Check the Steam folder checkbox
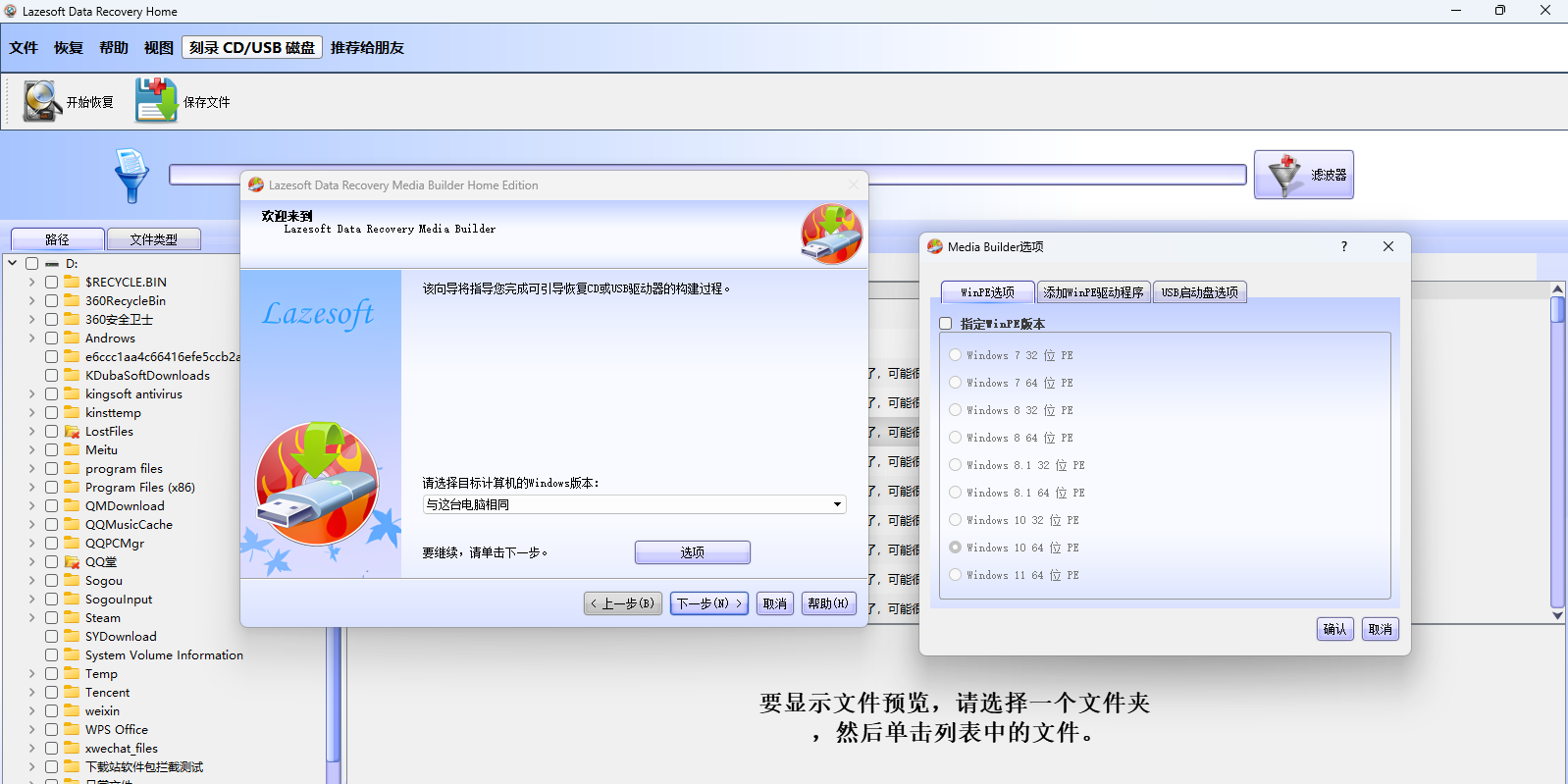This screenshot has width=1568, height=784. click(x=51, y=618)
